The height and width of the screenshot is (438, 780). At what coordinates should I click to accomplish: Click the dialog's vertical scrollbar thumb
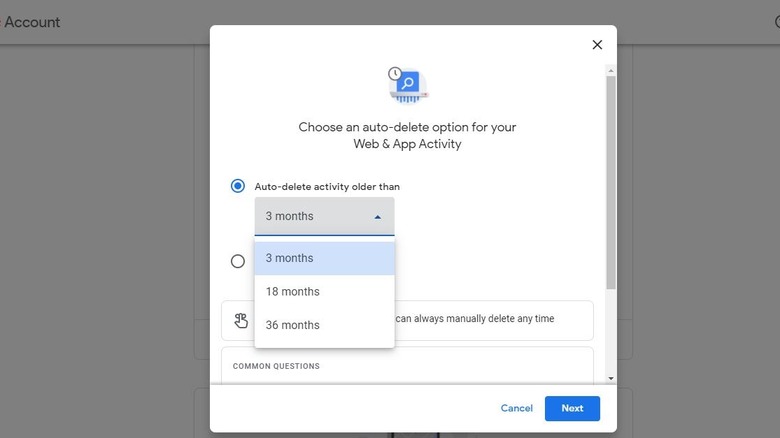(611, 180)
